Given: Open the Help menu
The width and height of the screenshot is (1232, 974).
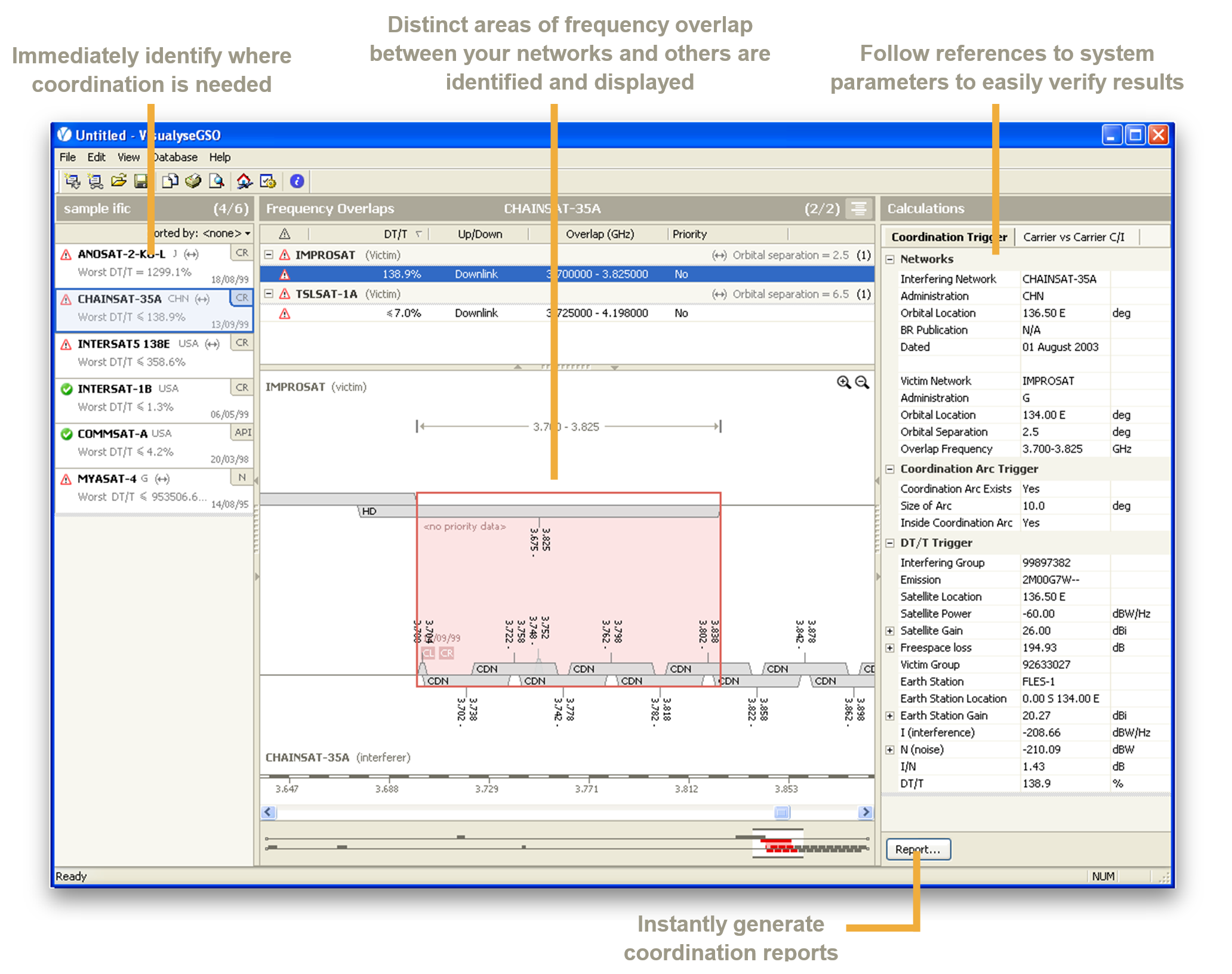Looking at the screenshot, I should (x=220, y=157).
